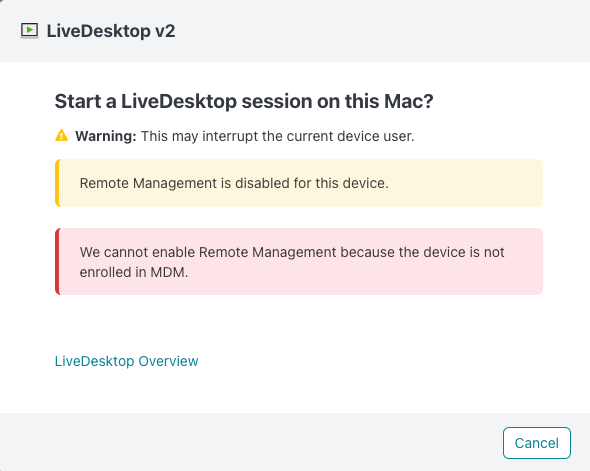590x471 pixels.
Task: Click the word "Mac?" in the heading
Action: 409,101
